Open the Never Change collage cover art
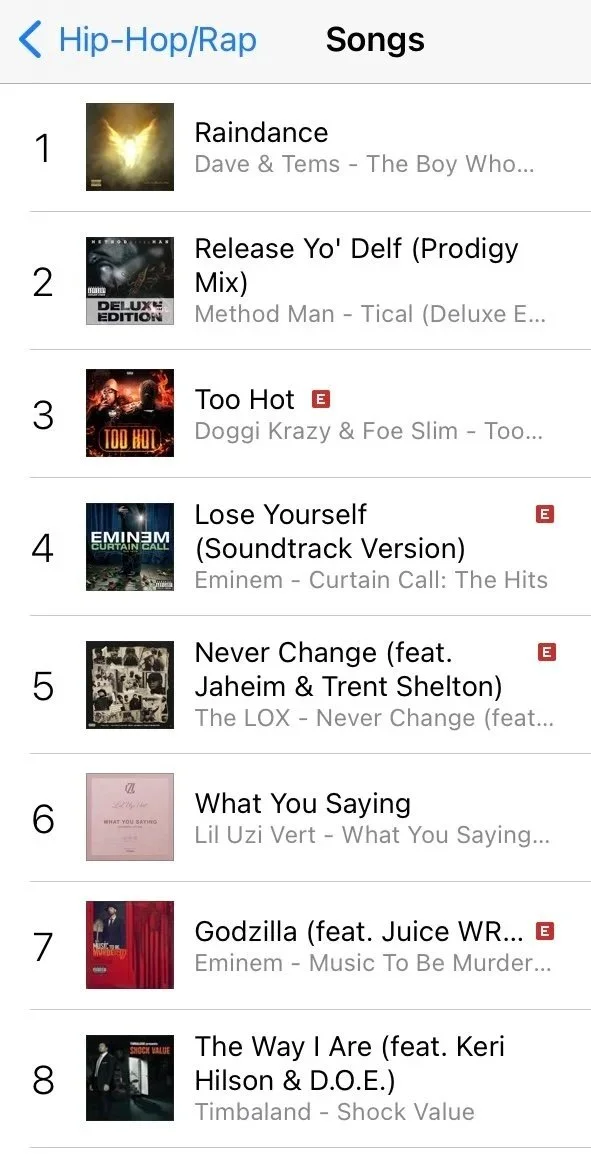591x1165 pixels. (x=130, y=685)
